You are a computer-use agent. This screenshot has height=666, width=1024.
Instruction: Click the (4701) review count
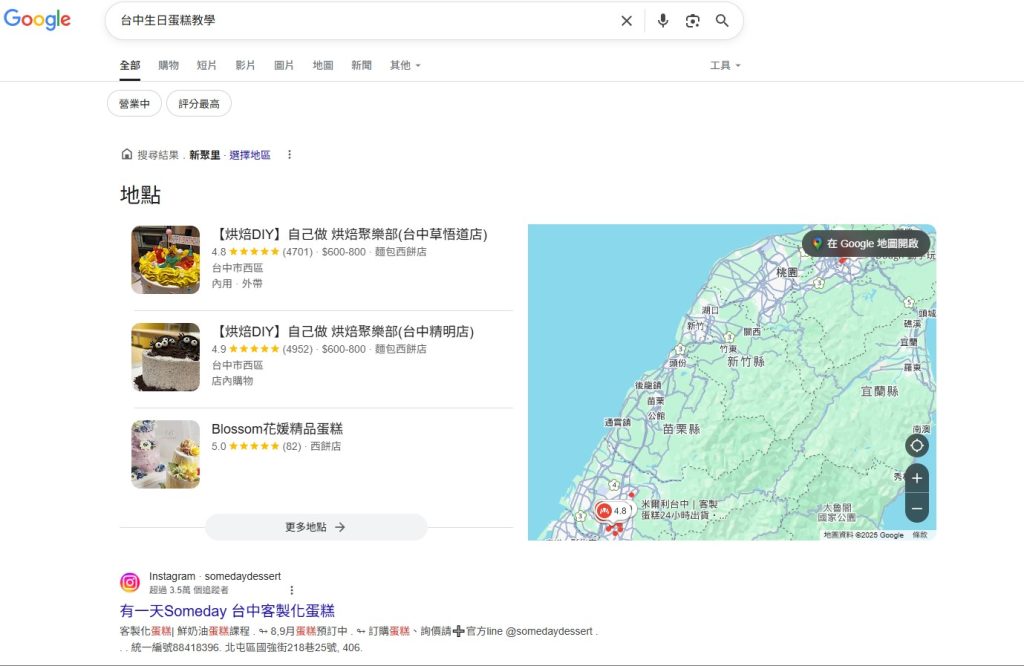click(x=298, y=252)
